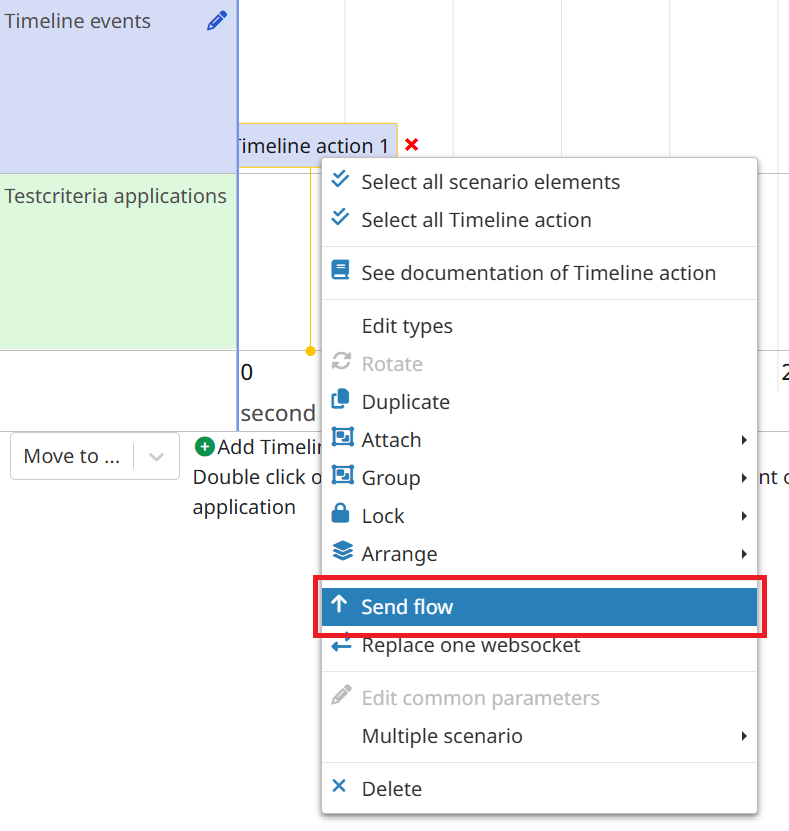
Task: Open See documentation of Timeline action
Action: pos(539,273)
